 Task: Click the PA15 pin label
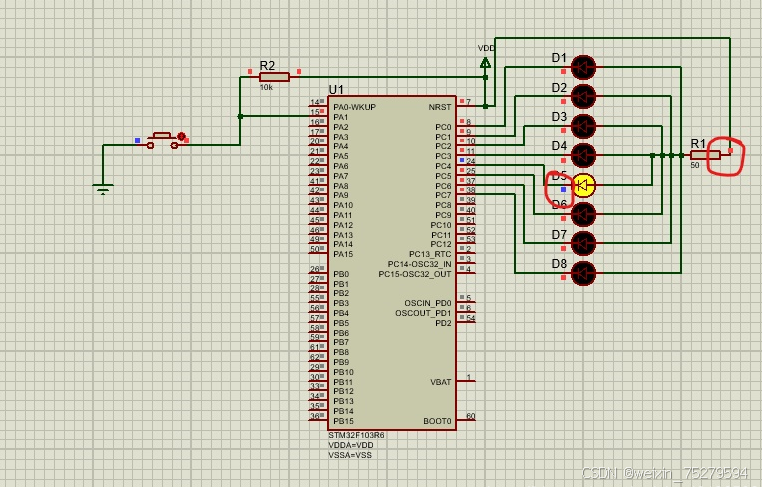click(x=343, y=254)
